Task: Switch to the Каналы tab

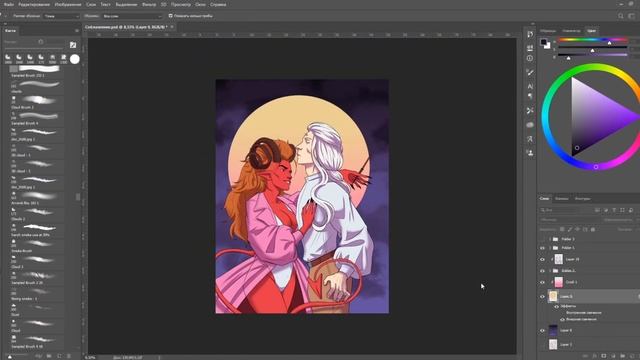Action: click(562, 199)
